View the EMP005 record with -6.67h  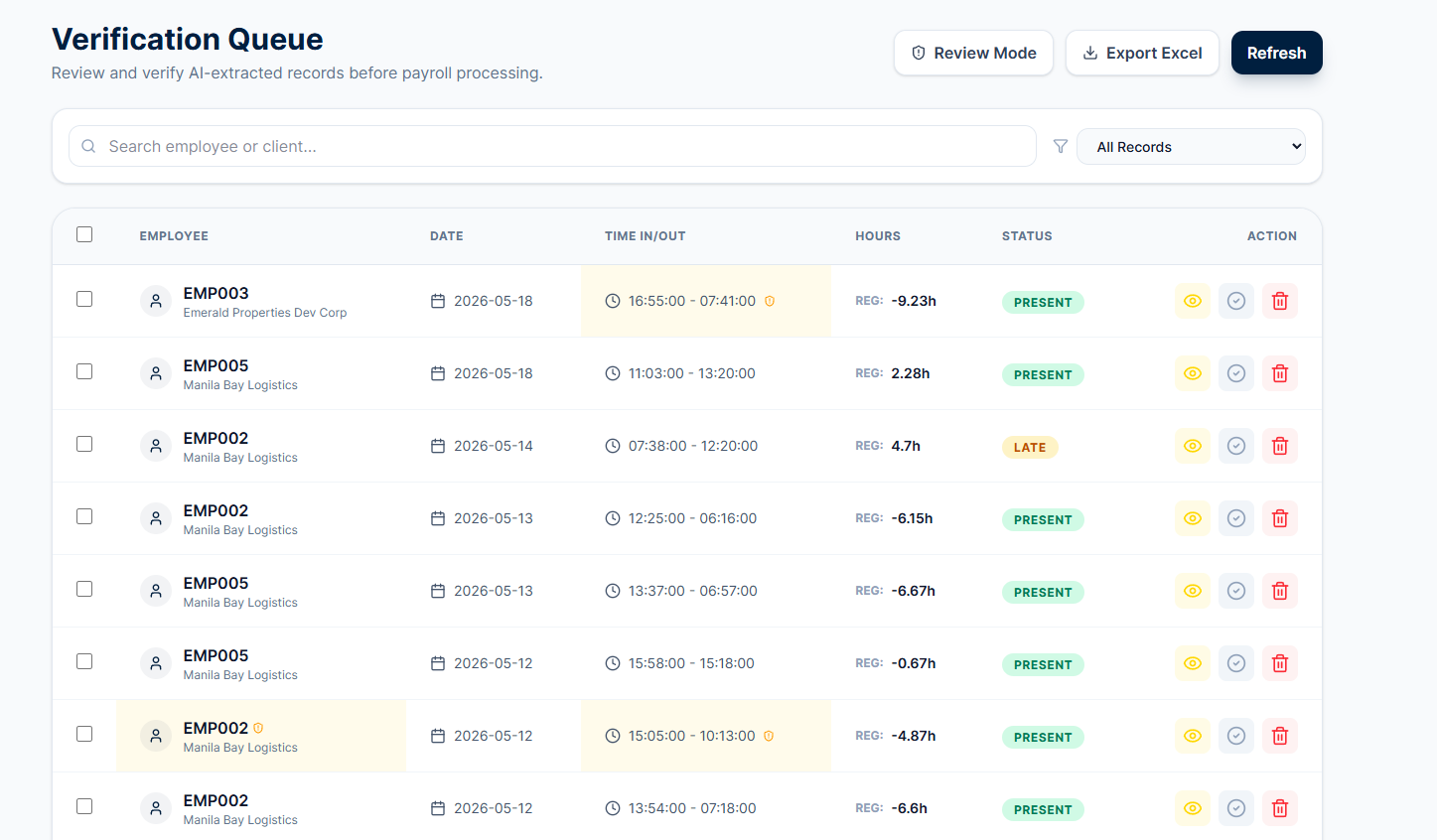(1193, 591)
